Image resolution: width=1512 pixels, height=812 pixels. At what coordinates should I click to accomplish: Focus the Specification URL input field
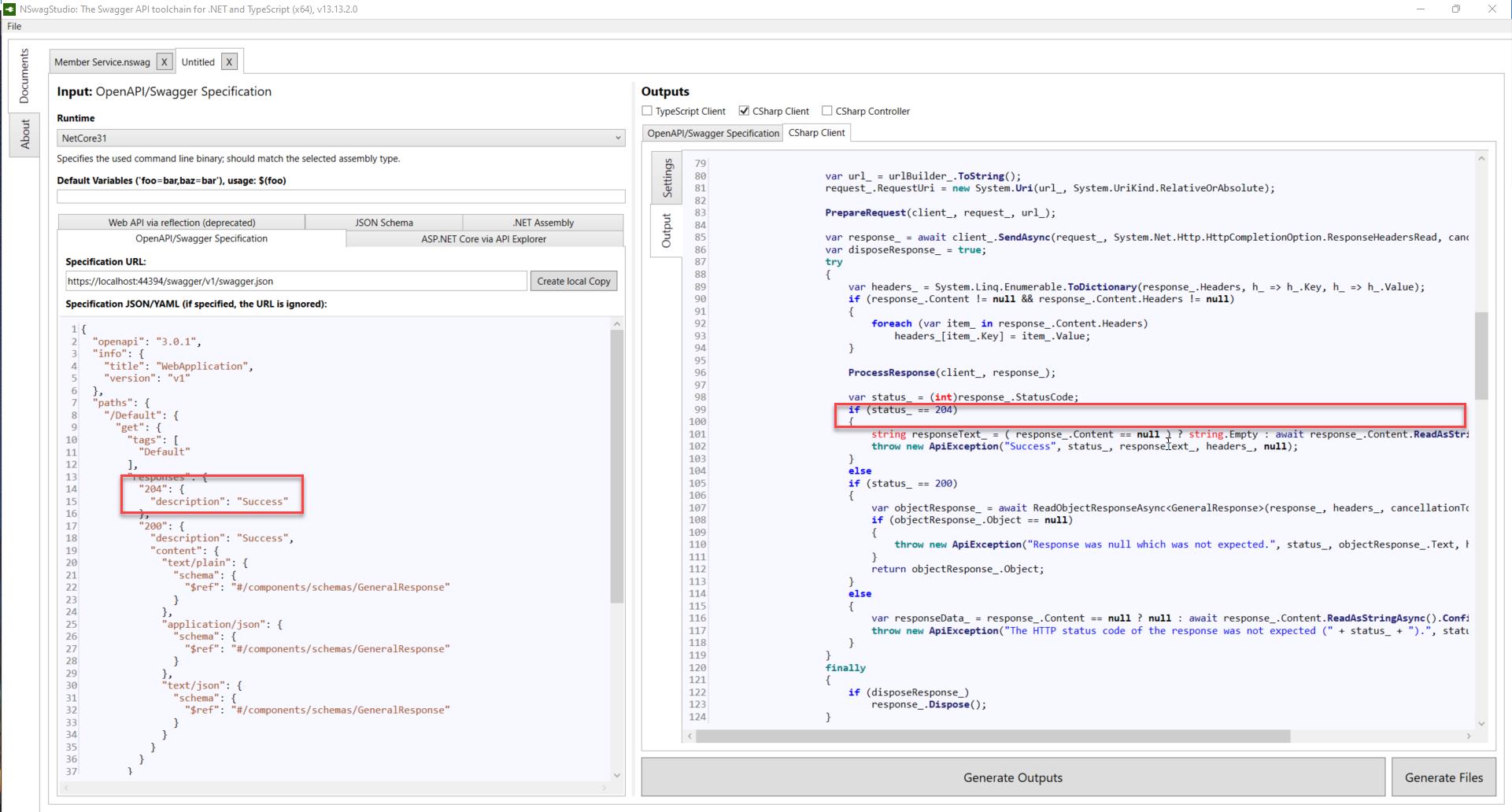click(296, 281)
